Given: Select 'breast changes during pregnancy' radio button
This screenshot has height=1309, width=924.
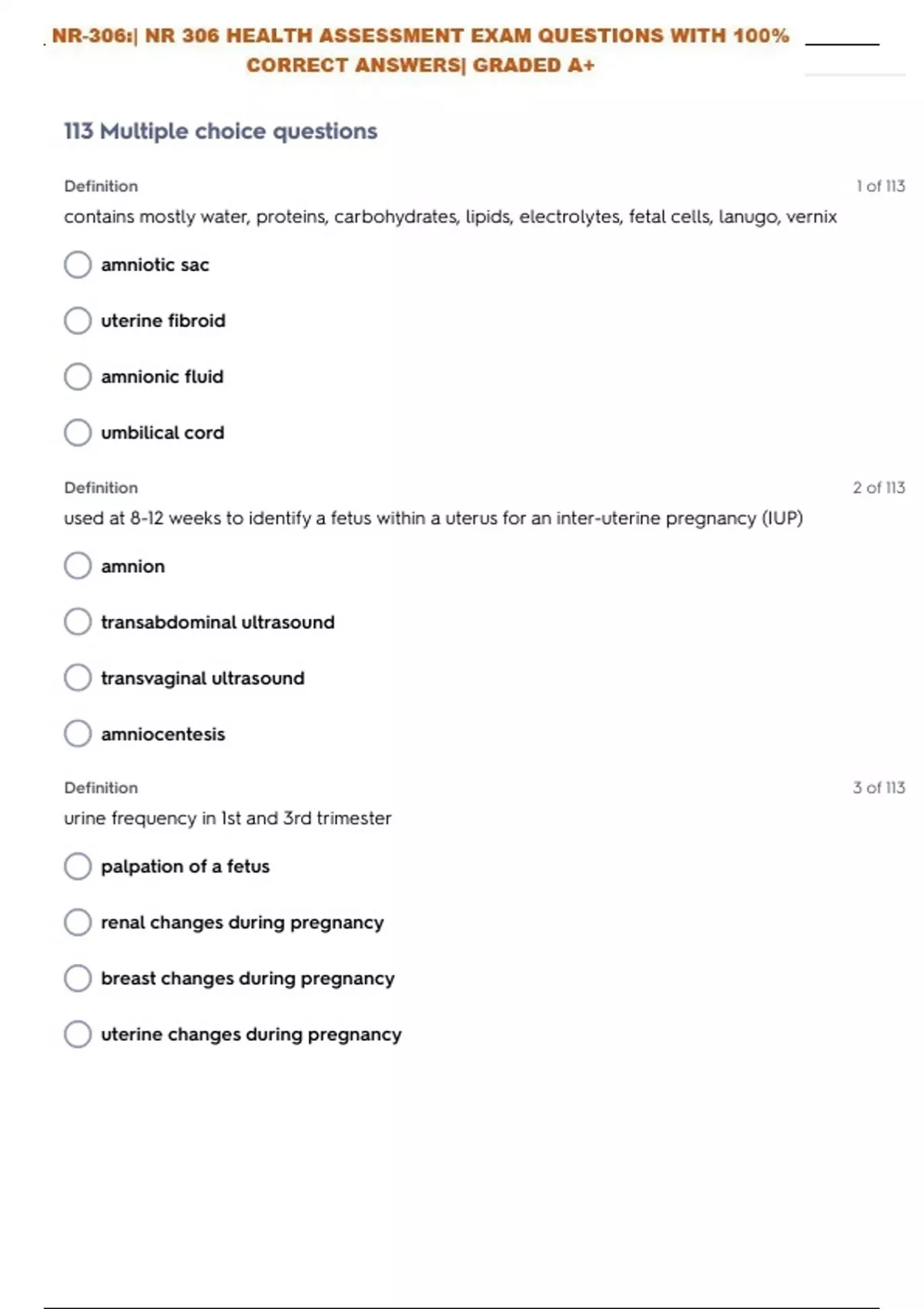Looking at the screenshot, I should pos(78,979).
